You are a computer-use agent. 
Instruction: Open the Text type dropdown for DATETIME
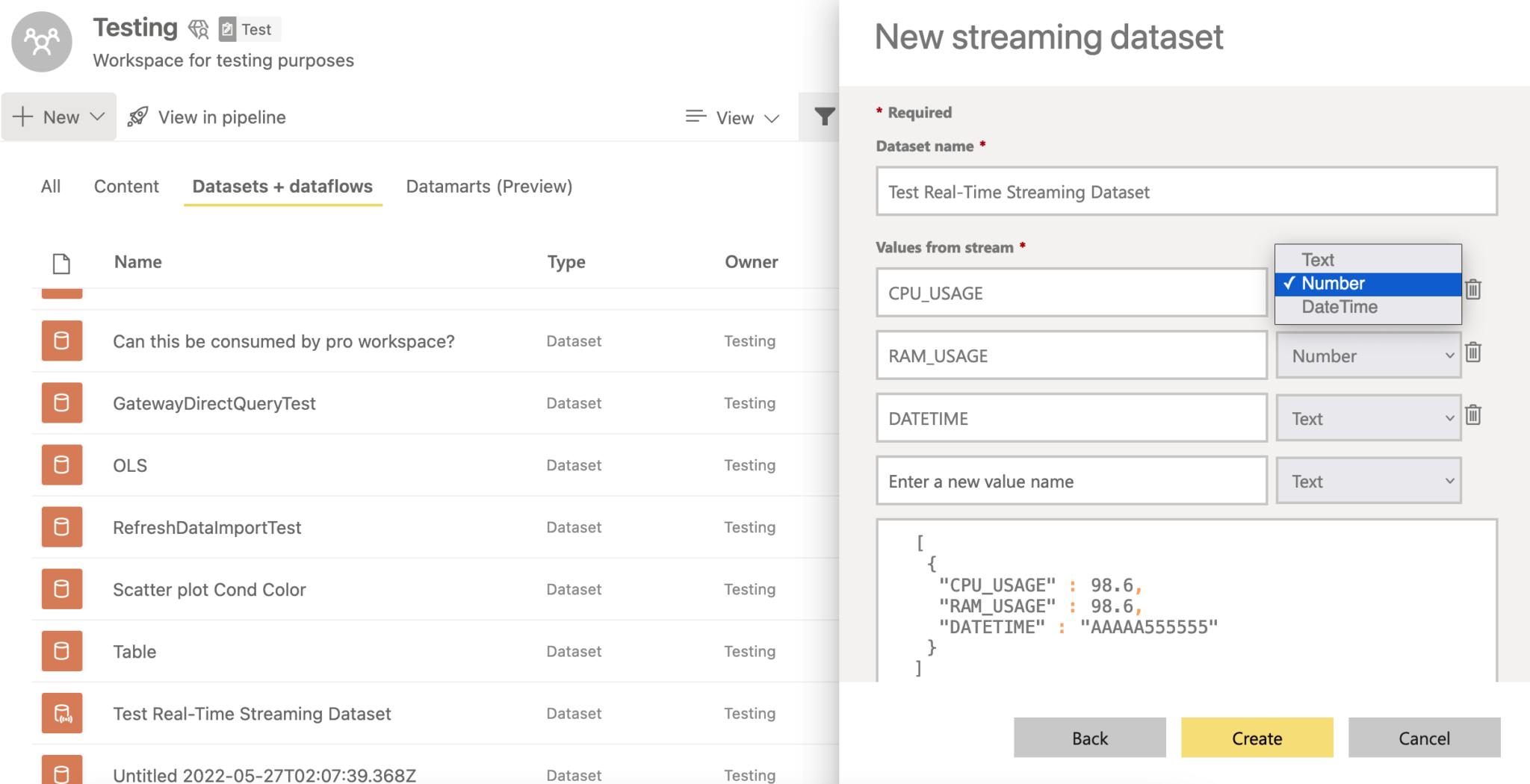pos(1369,418)
